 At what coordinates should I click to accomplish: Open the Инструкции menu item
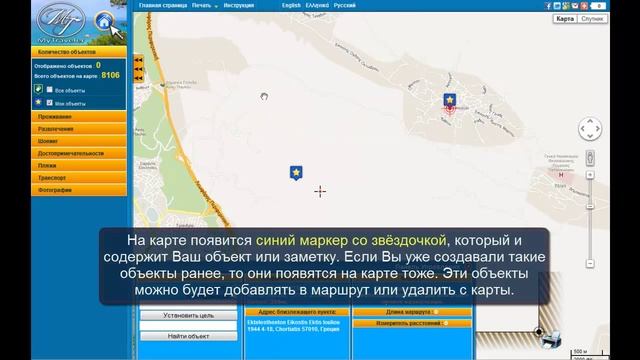tap(239, 5)
